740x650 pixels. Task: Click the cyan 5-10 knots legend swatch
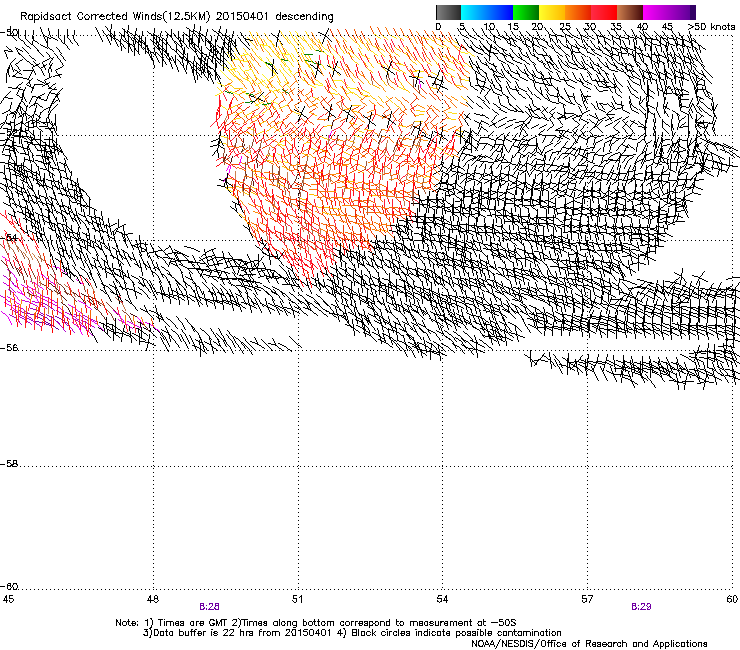click(x=474, y=12)
